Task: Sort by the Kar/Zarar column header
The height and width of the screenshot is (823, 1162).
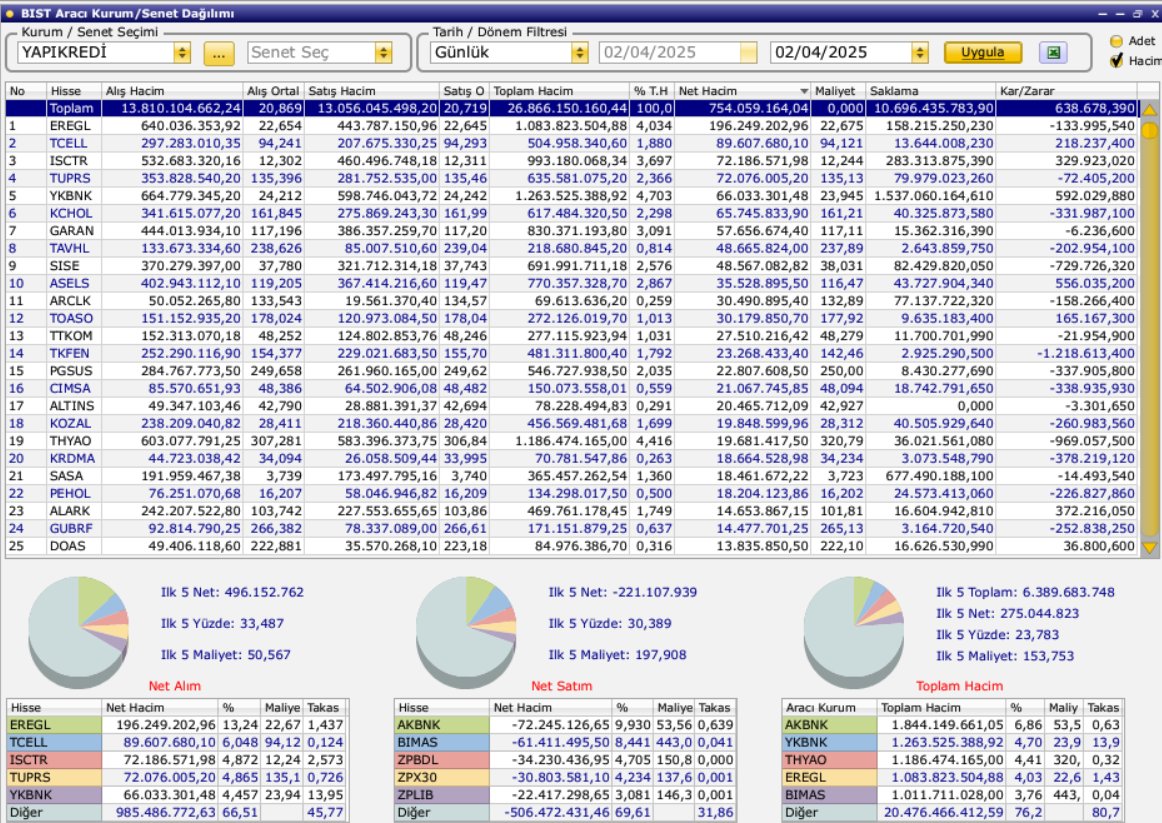Action: click(x=1066, y=91)
